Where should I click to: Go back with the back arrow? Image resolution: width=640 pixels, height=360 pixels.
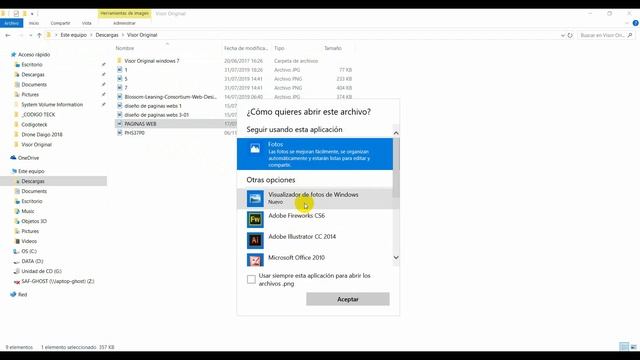tap(8, 36)
